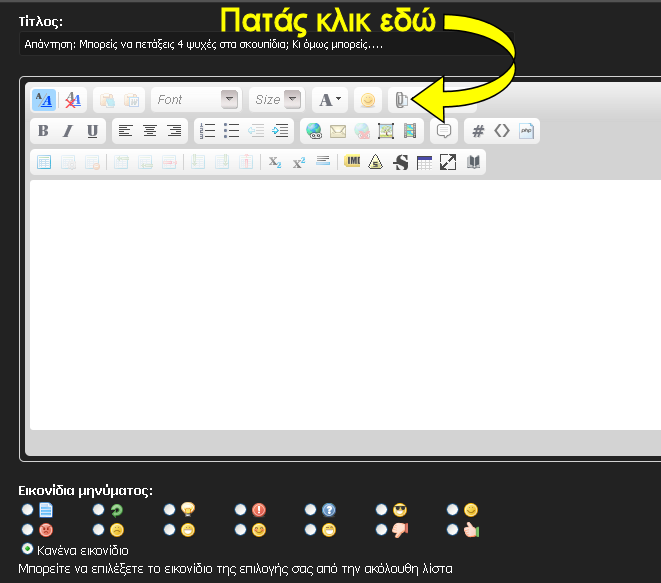This screenshot has height=583, width=661.
Task: Insert an image
Action: (386, 131)
